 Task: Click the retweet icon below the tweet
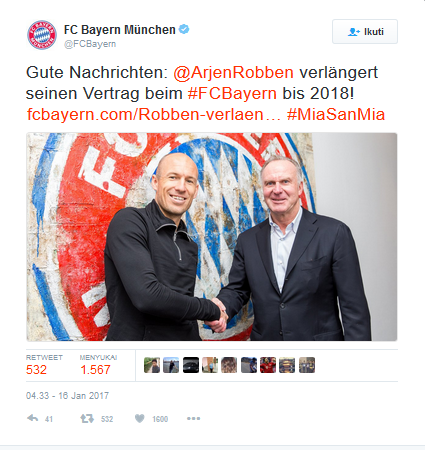click(x=87, y=418)
